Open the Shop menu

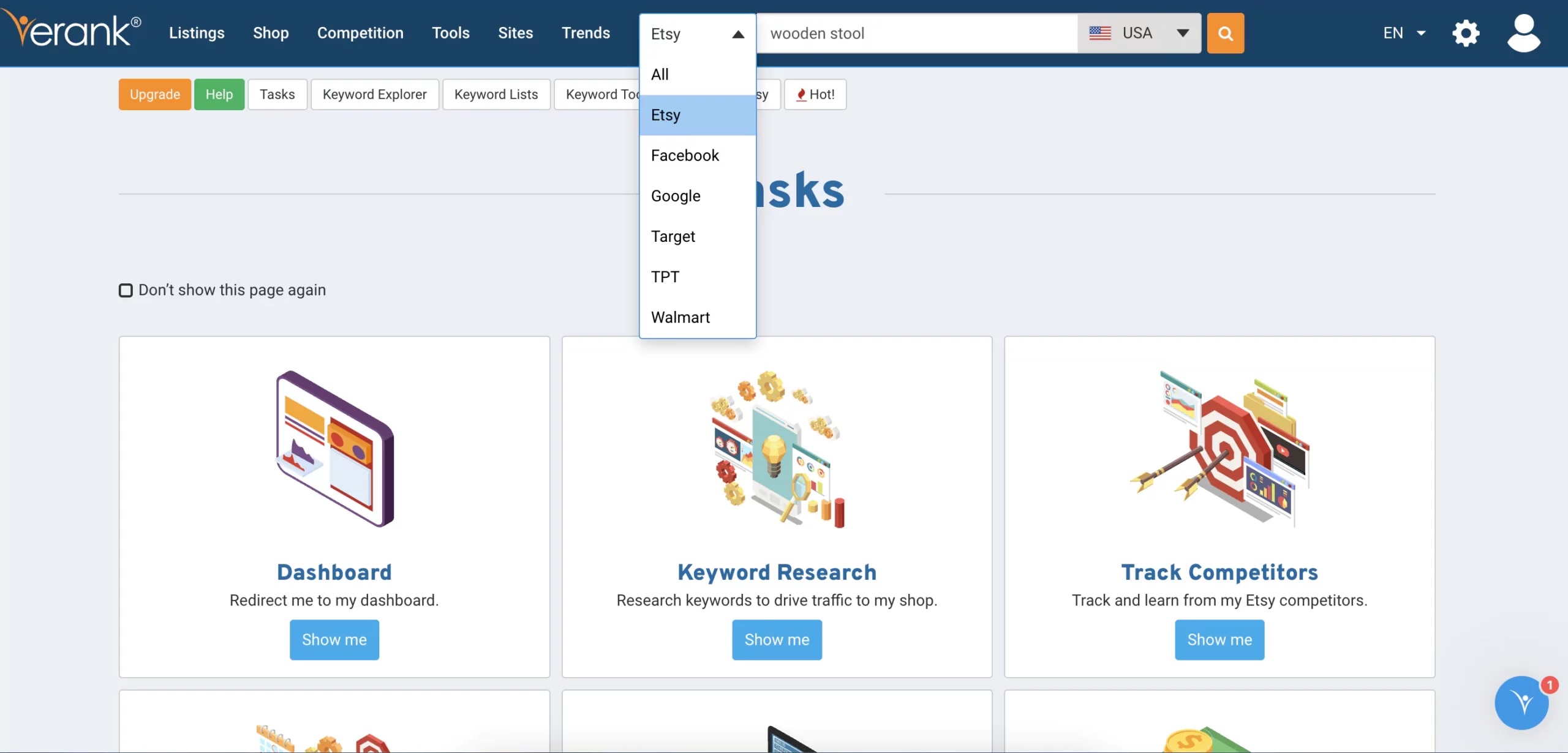coord(271,32)
